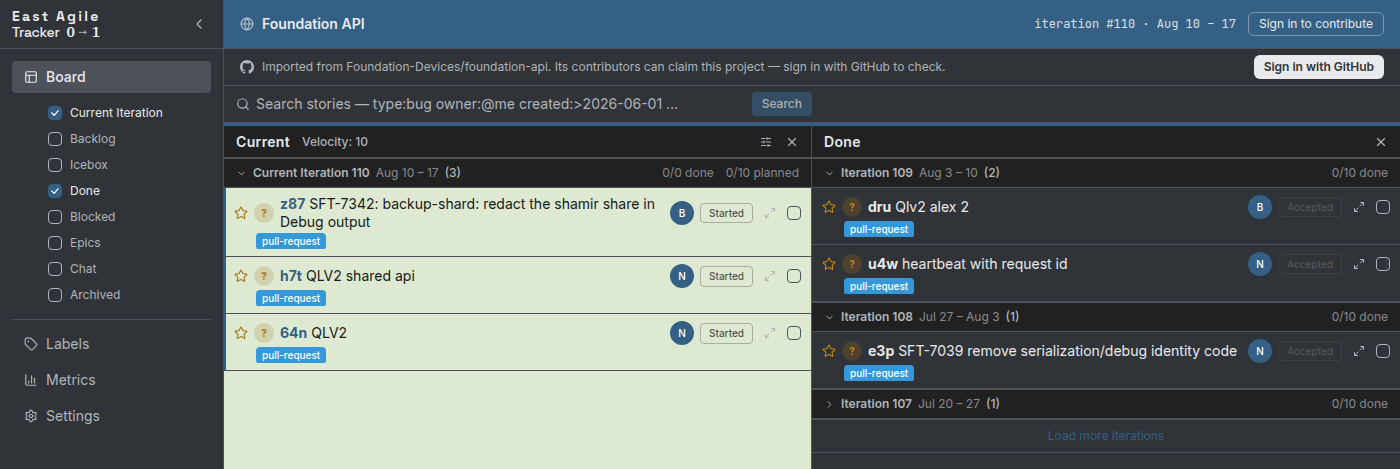Screen dimensions: 1400x469
Task: Click owner avatar B on z87 story
Action: click(681, 213)
